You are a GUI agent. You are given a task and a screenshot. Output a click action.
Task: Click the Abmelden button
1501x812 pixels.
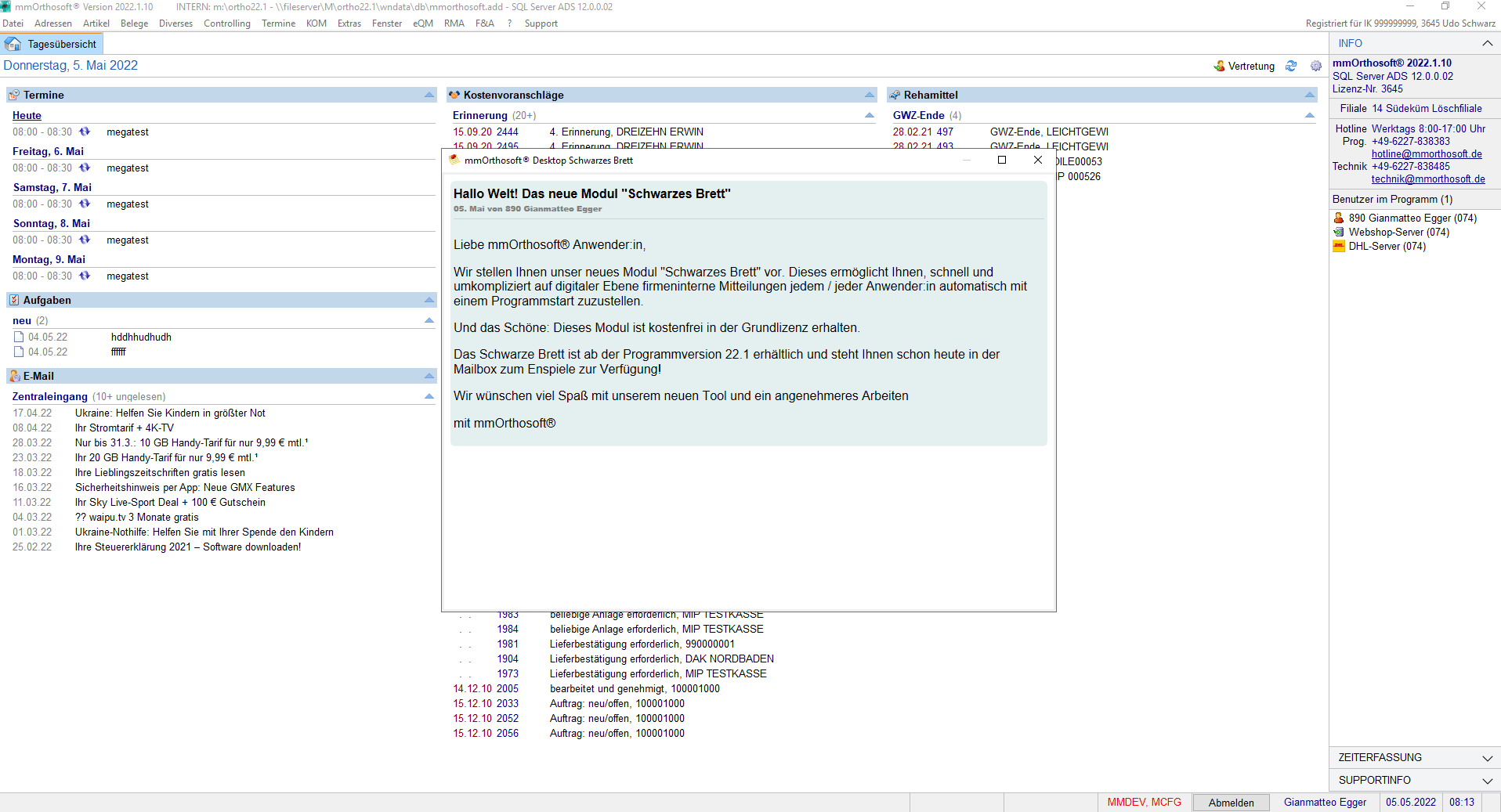tap(1231, 803)
